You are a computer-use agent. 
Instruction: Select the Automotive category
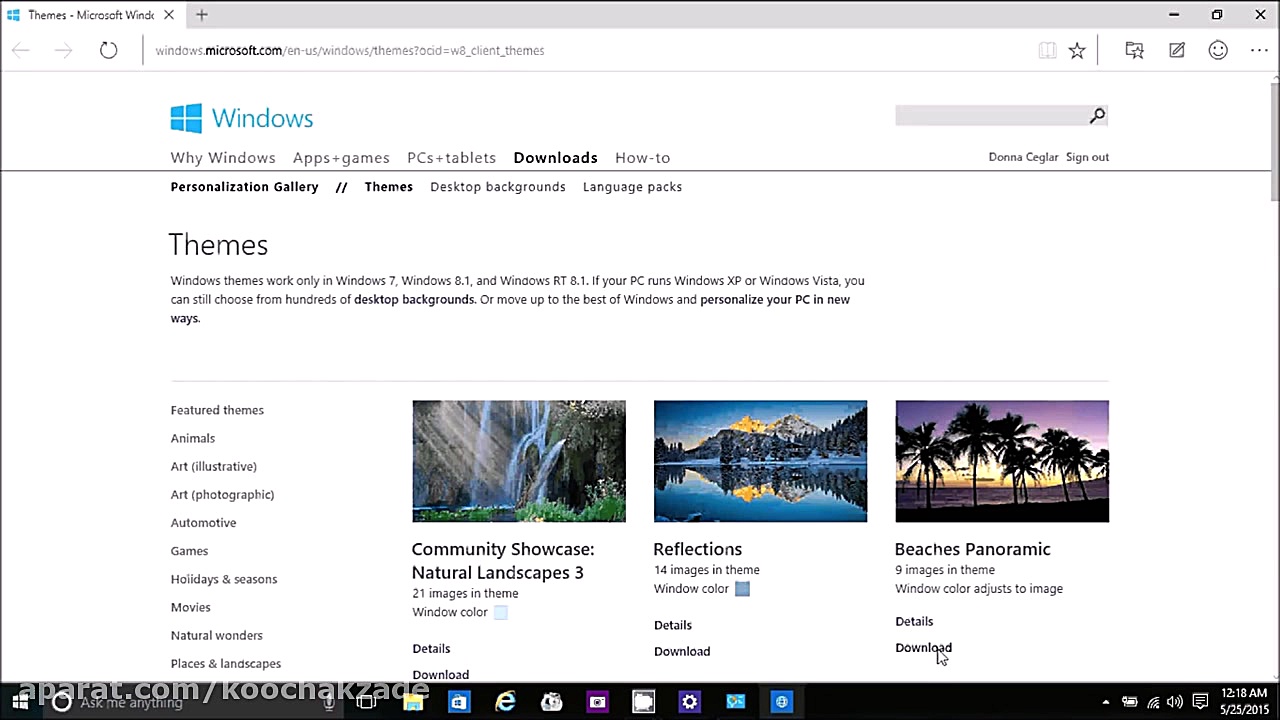click(x=203, y=523)
